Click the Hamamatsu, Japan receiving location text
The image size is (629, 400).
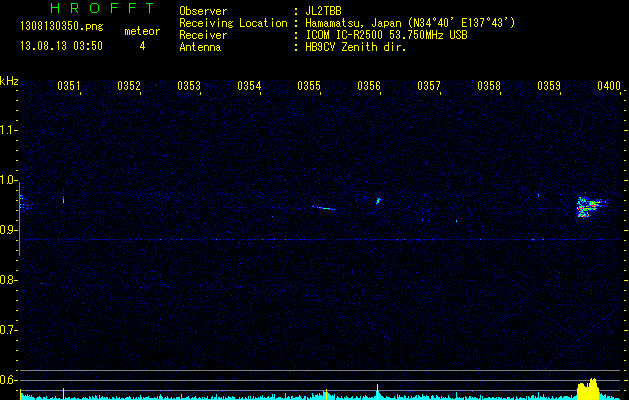pyautogui.click(x=404, y=23)
